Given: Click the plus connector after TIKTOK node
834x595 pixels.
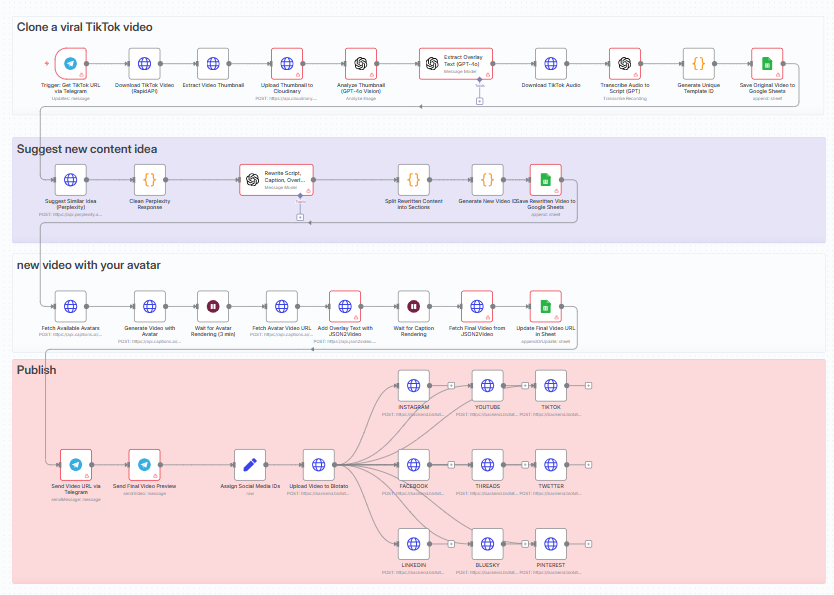Looking at the screenshot, I should pos(588,385).
